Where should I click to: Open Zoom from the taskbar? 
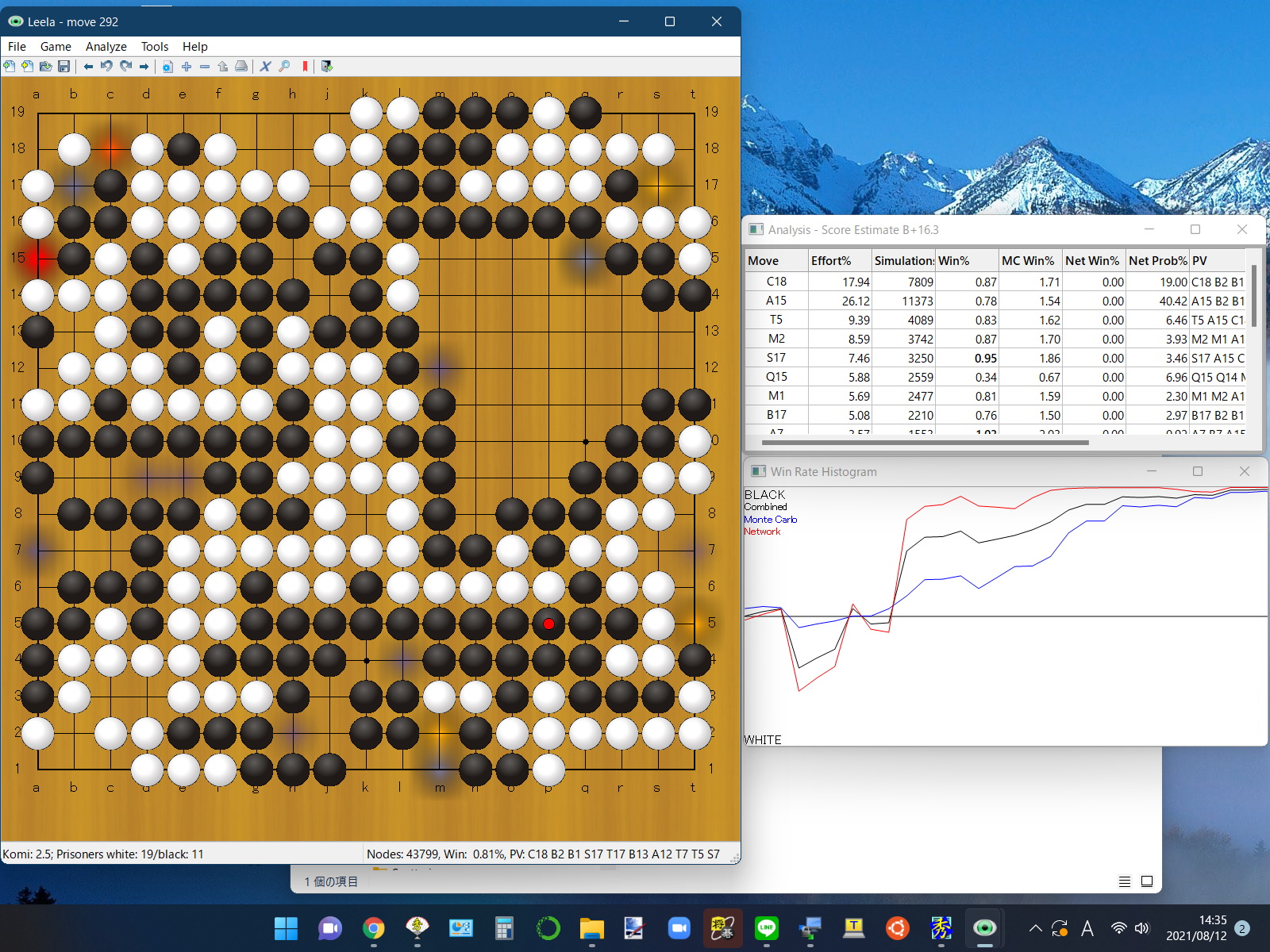pos(679,928)
